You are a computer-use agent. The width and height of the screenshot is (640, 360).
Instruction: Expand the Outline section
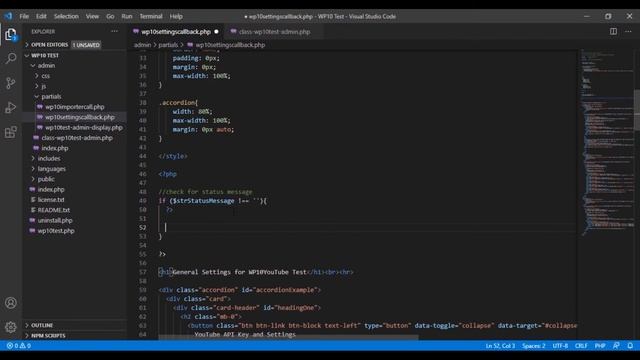point(42,325)
